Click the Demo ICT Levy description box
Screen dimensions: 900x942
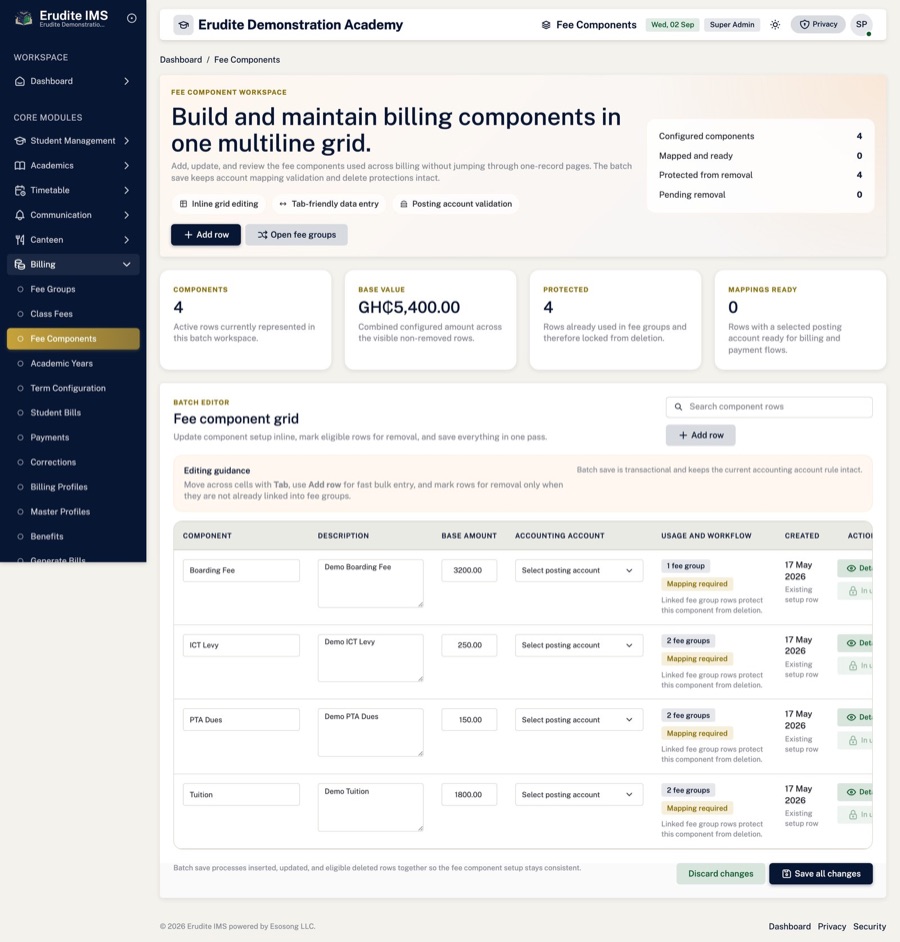click(370, 658)
